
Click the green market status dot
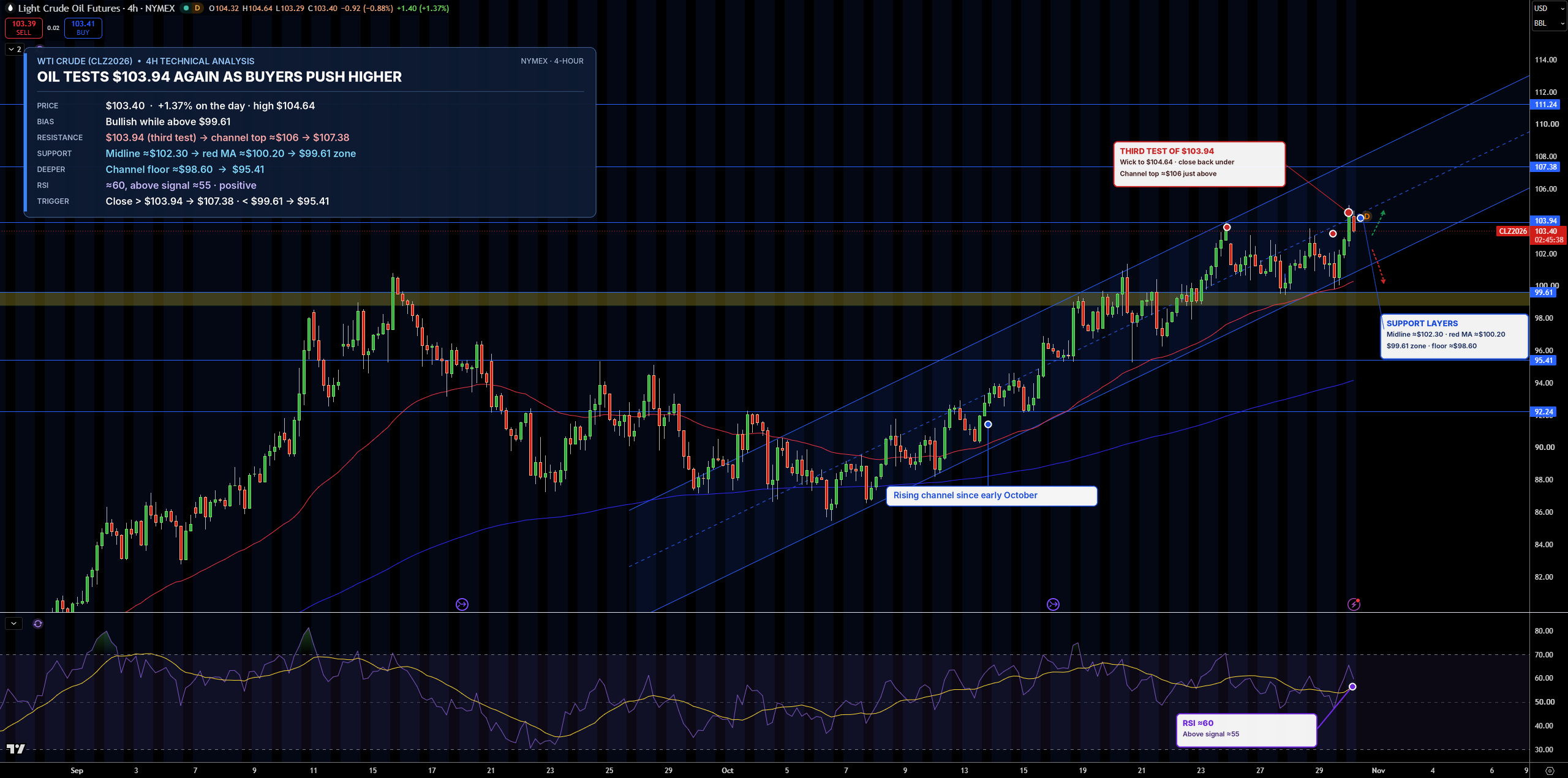pos(186,8)
